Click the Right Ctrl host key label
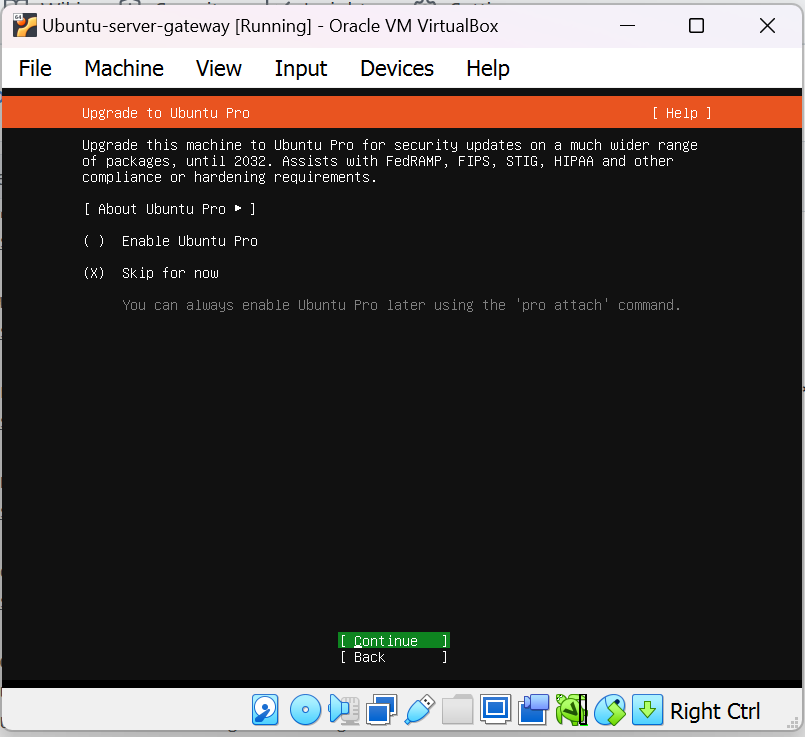Image resolution: width=805 pixels, height=737 pixels. pyautogui.click(x=715, y=711)
